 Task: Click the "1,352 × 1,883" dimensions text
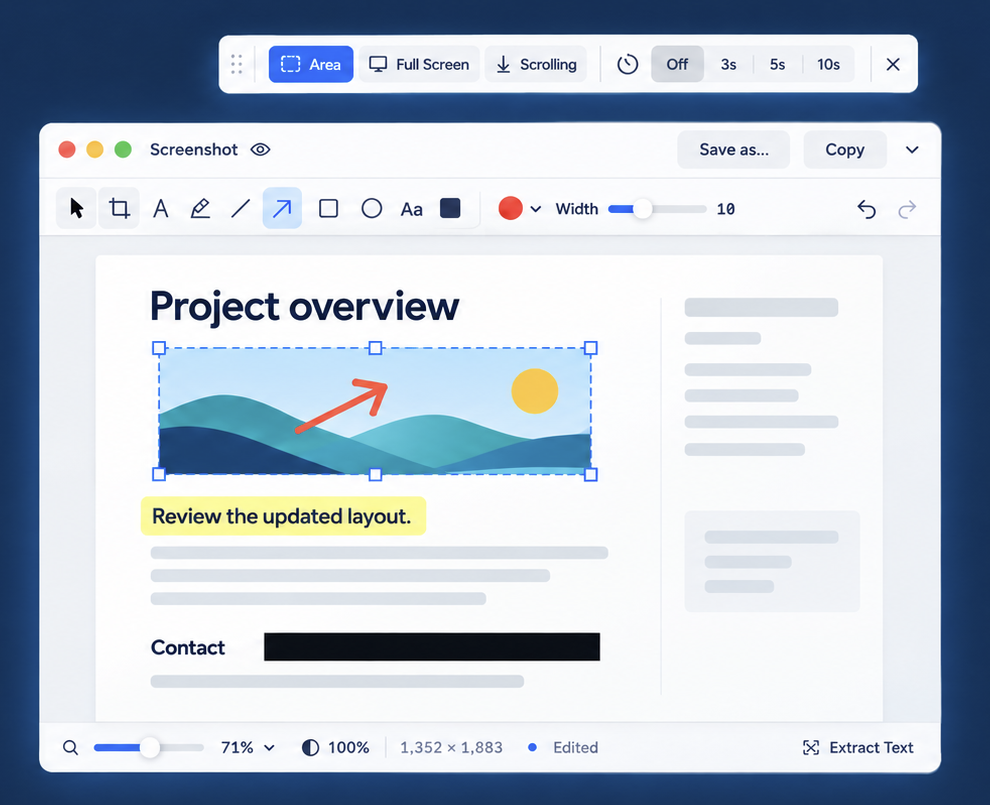(451, 748)
